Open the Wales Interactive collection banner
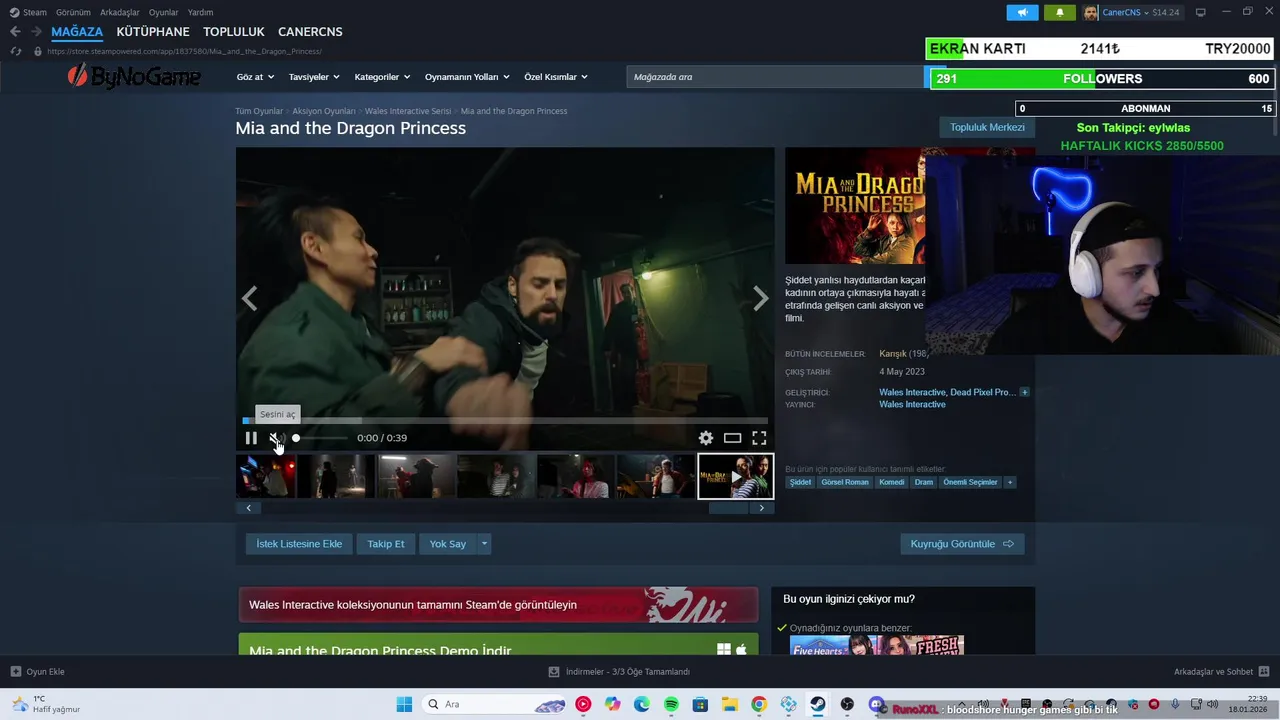 (x=498, y=605)
